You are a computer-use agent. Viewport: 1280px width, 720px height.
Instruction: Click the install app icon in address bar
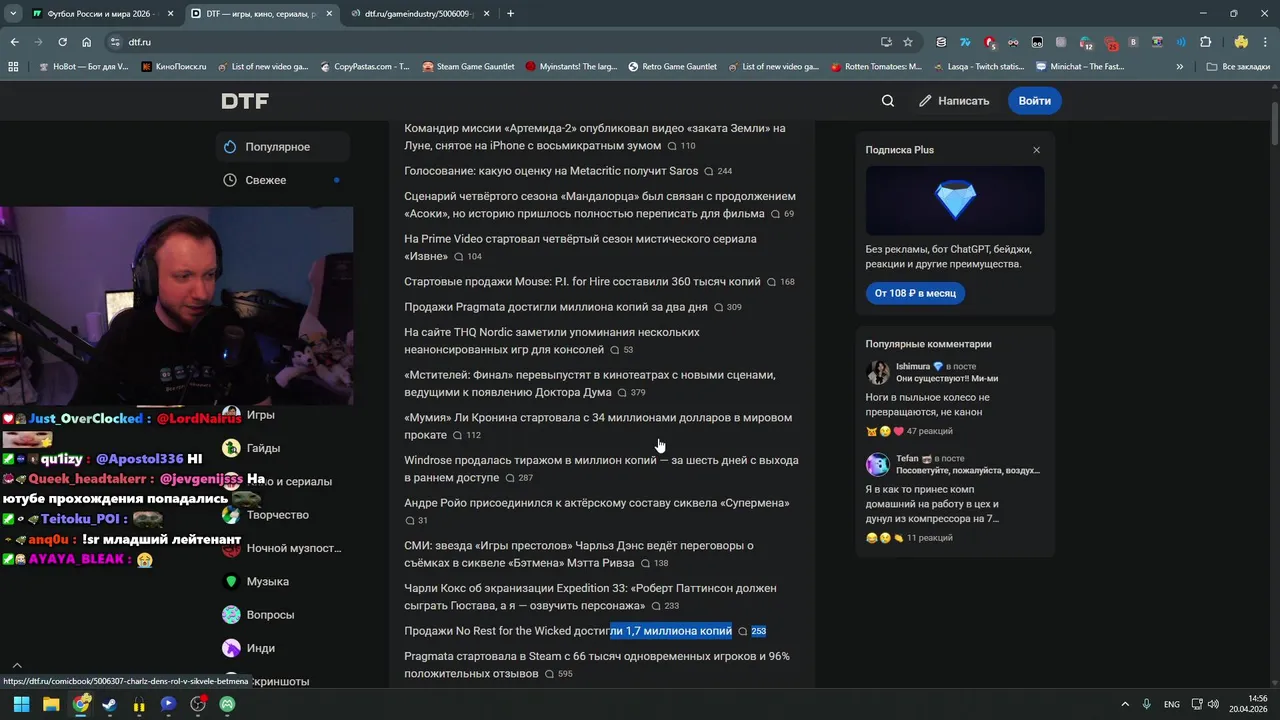point(886,42)
